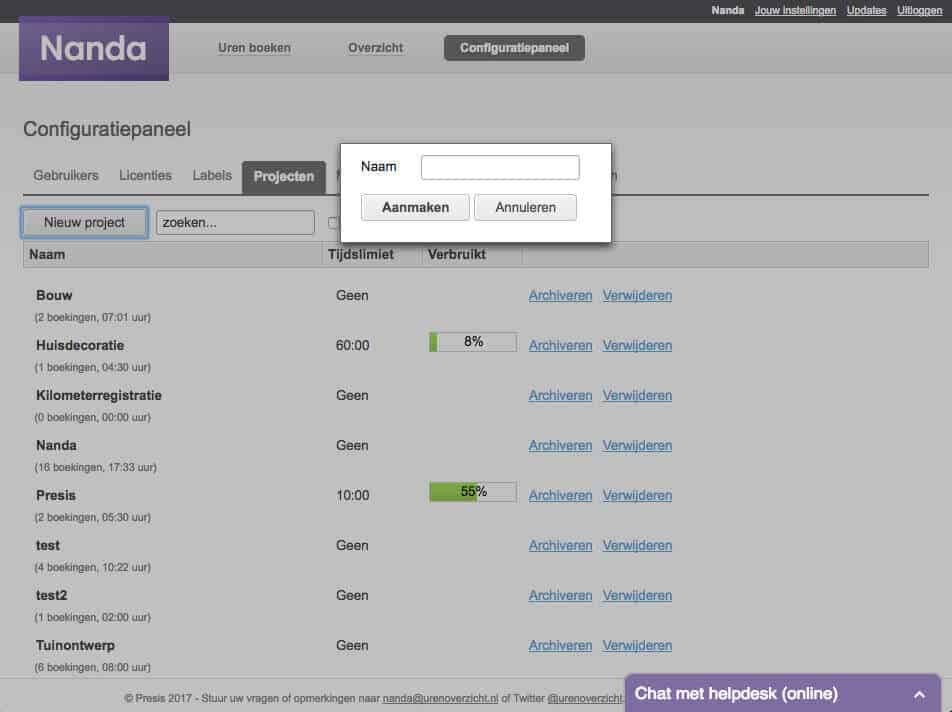Tick the partially hidden checkbox beside the search field
This screenshot has height=712, width=952.
tap(334, 223)
